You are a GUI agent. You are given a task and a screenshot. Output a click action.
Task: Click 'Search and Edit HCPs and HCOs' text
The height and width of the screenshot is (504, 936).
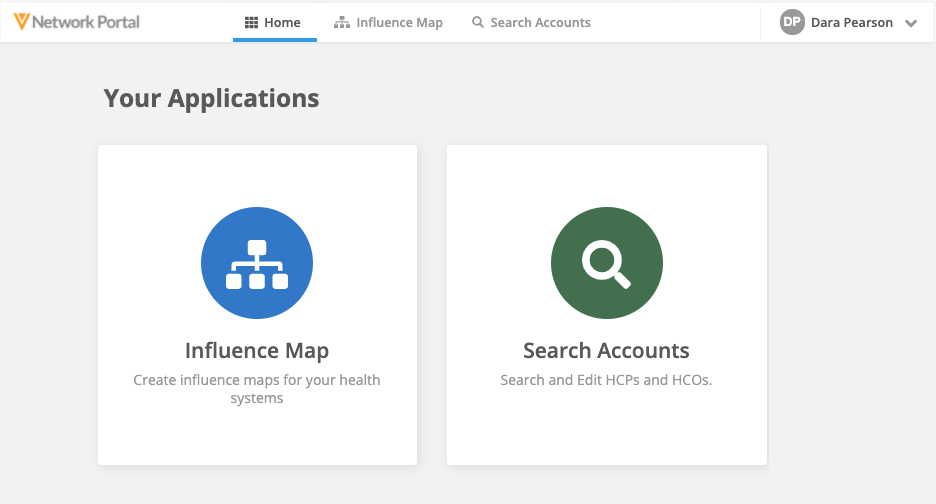coord(606,380)
